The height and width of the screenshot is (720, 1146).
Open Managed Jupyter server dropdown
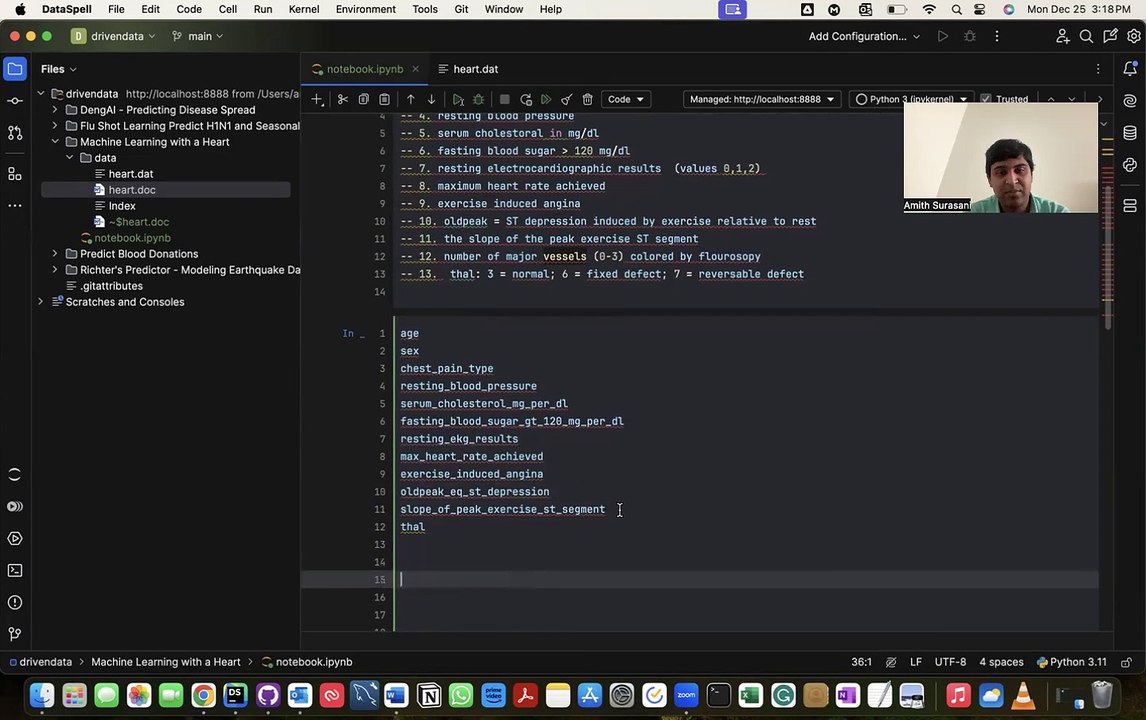(x=762, y=99)
